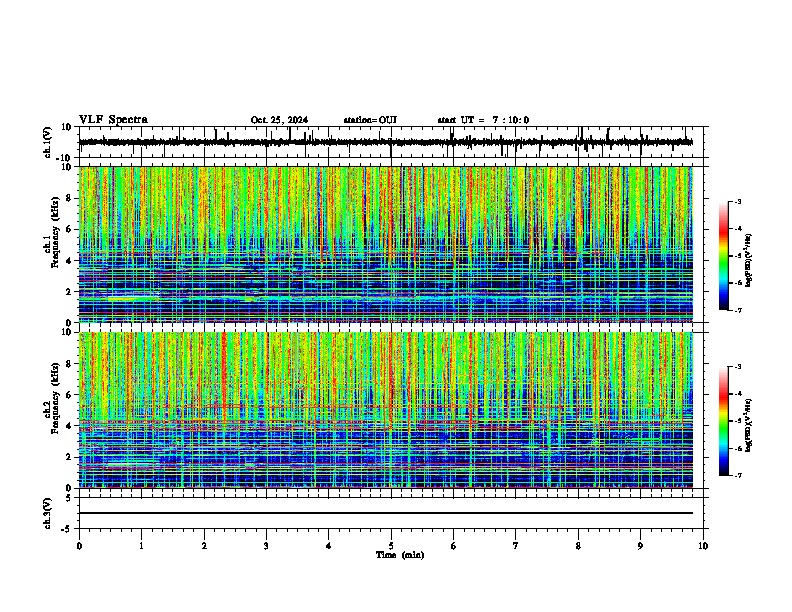Click time axis tick label "7"
The image size is (792, 612).
516,546
